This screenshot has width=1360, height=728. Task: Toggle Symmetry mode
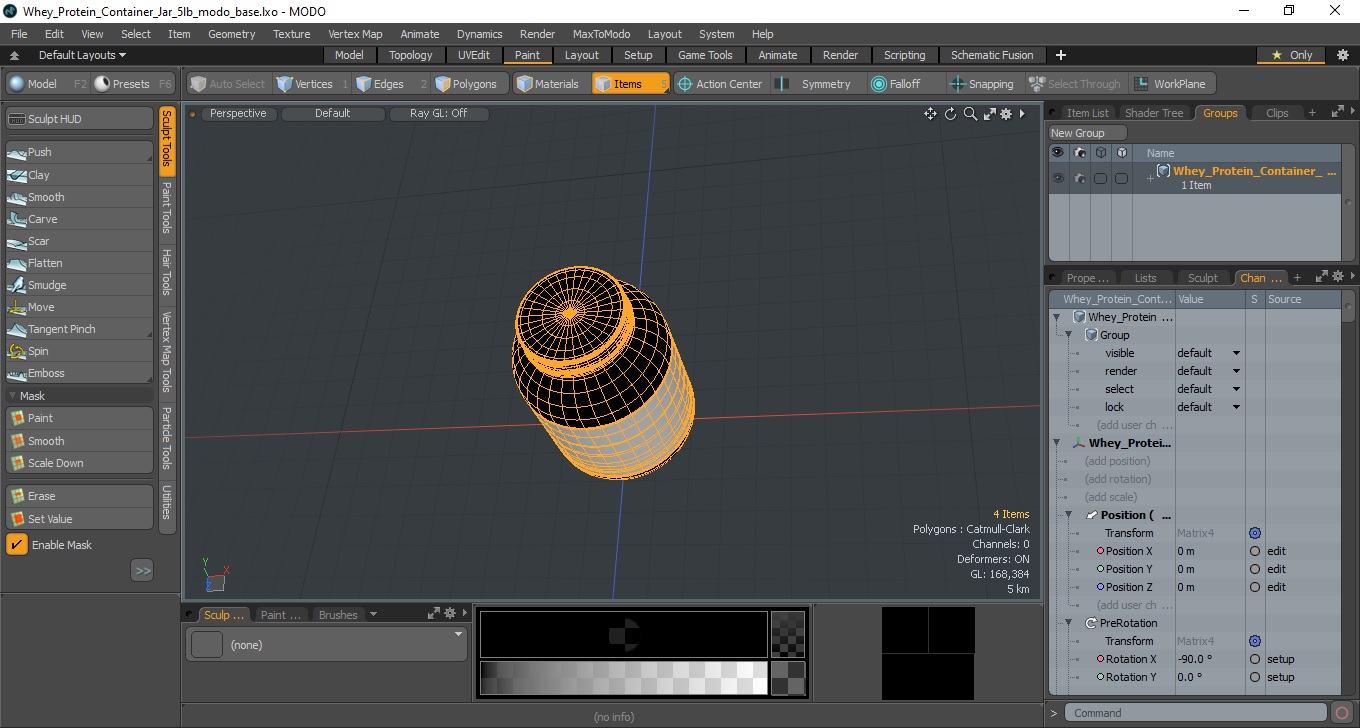[x=815, y=84]
